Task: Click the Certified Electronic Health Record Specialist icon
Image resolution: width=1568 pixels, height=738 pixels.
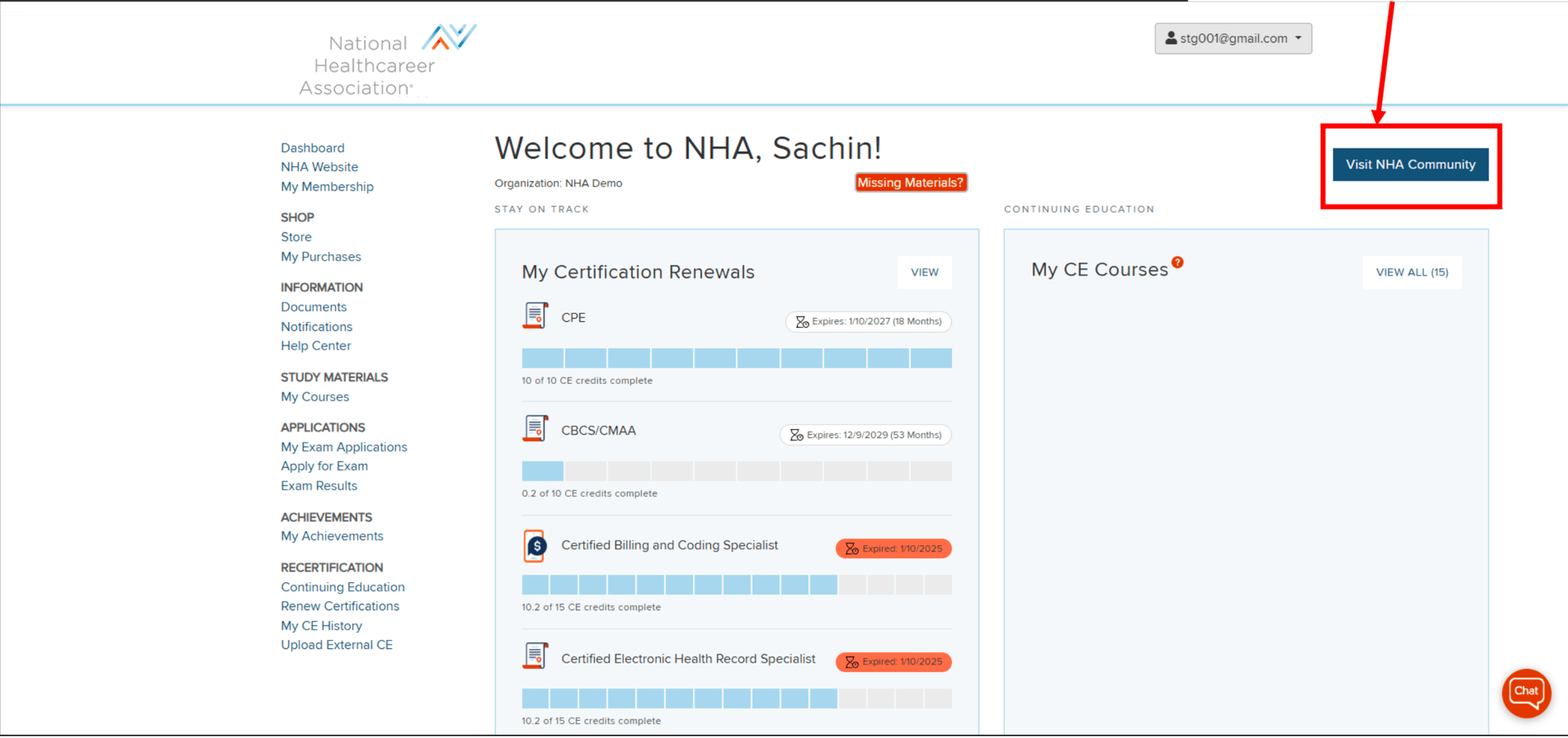Action: pyautogui.click(x=536, y=655)
